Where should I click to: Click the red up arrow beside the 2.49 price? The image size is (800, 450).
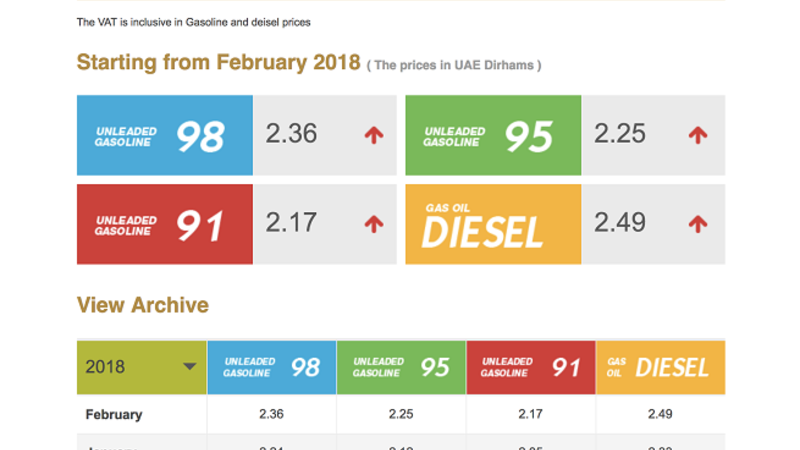point(698,224)
